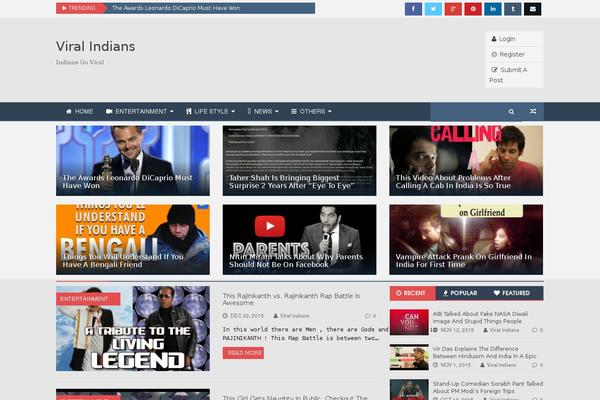Open the Pinterest social icon
The height and width of the screenshot is (400, 600).
point(473,9)
